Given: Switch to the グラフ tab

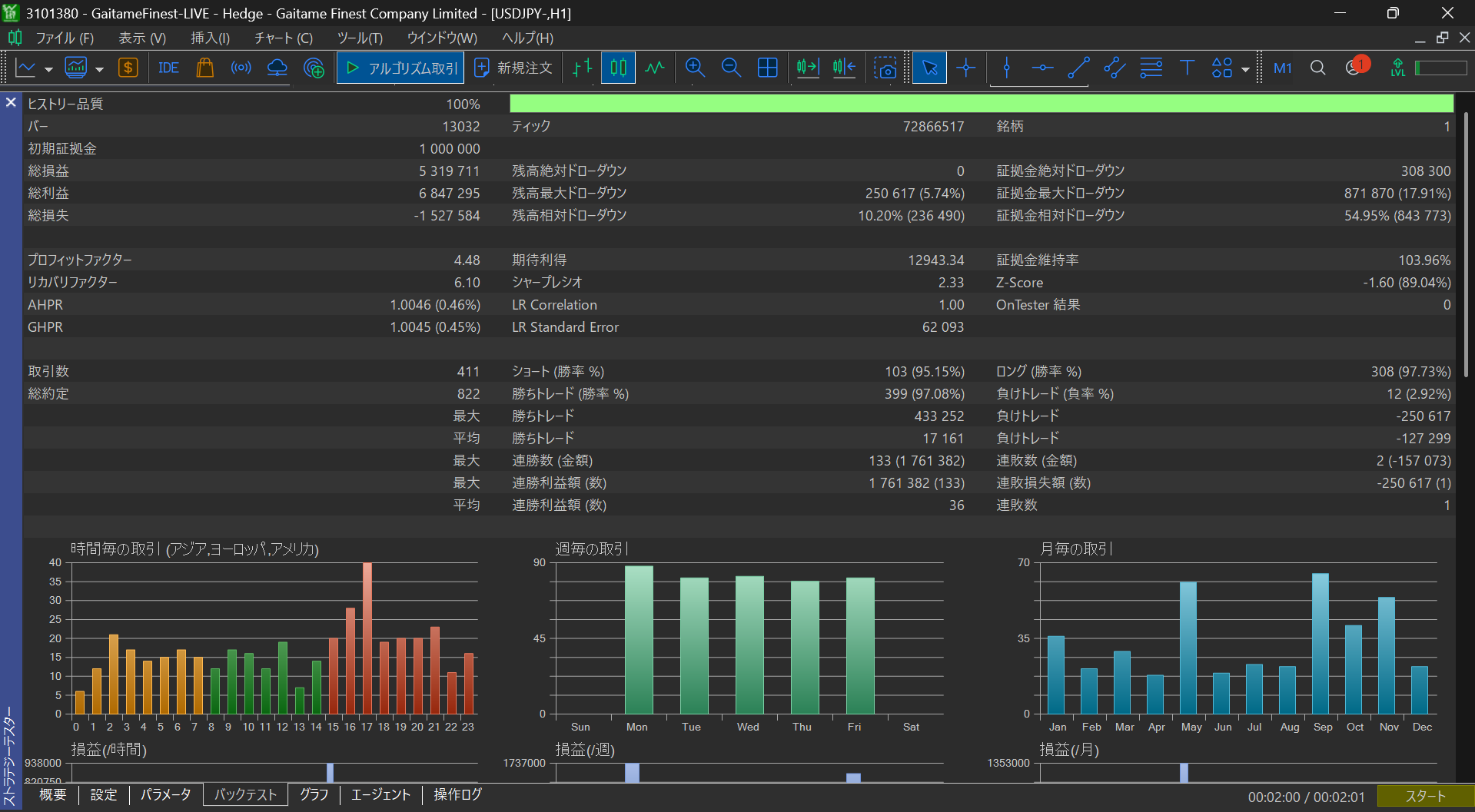Looking at the screenshot, I should pos(314,794).
